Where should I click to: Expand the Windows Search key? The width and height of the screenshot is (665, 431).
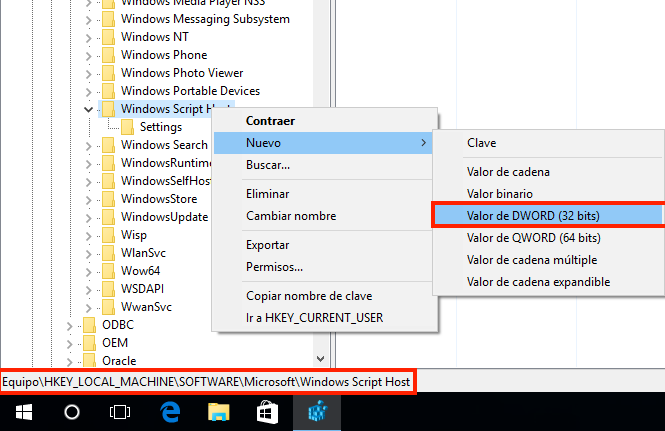[88, 146]
